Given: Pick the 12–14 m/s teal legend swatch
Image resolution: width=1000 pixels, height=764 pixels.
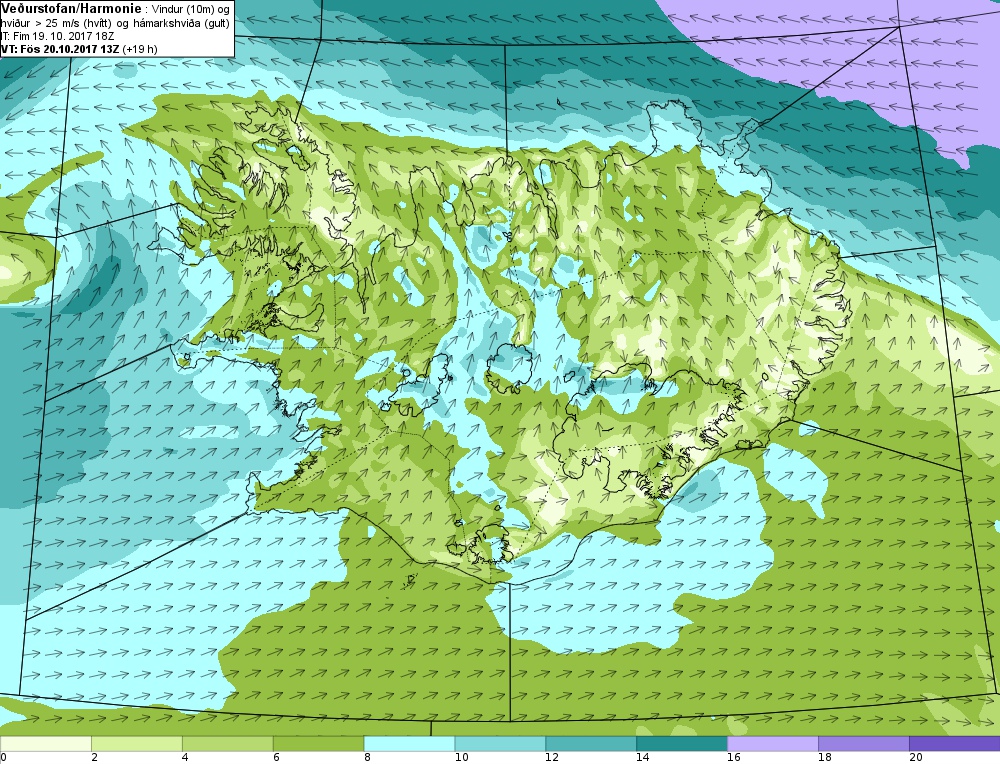Looking at the screenshot, I should [x=591, y=744].
